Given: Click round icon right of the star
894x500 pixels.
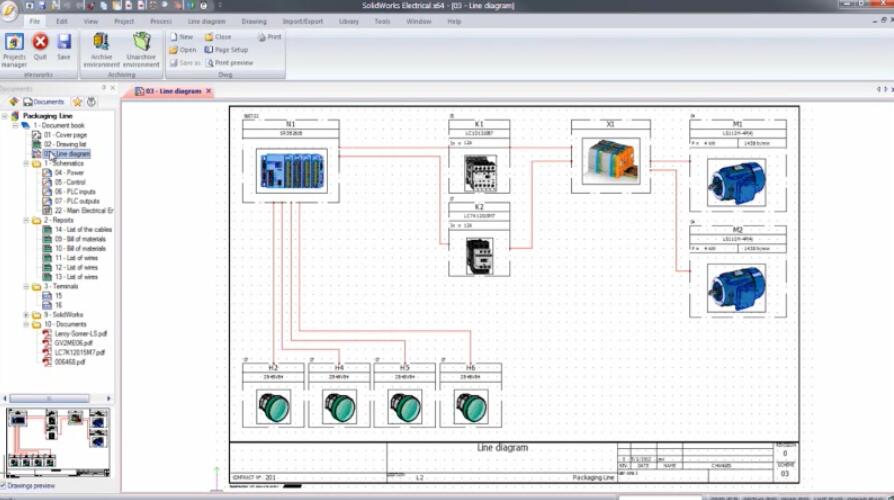Looking at the screenshot, I should point(91,102).
